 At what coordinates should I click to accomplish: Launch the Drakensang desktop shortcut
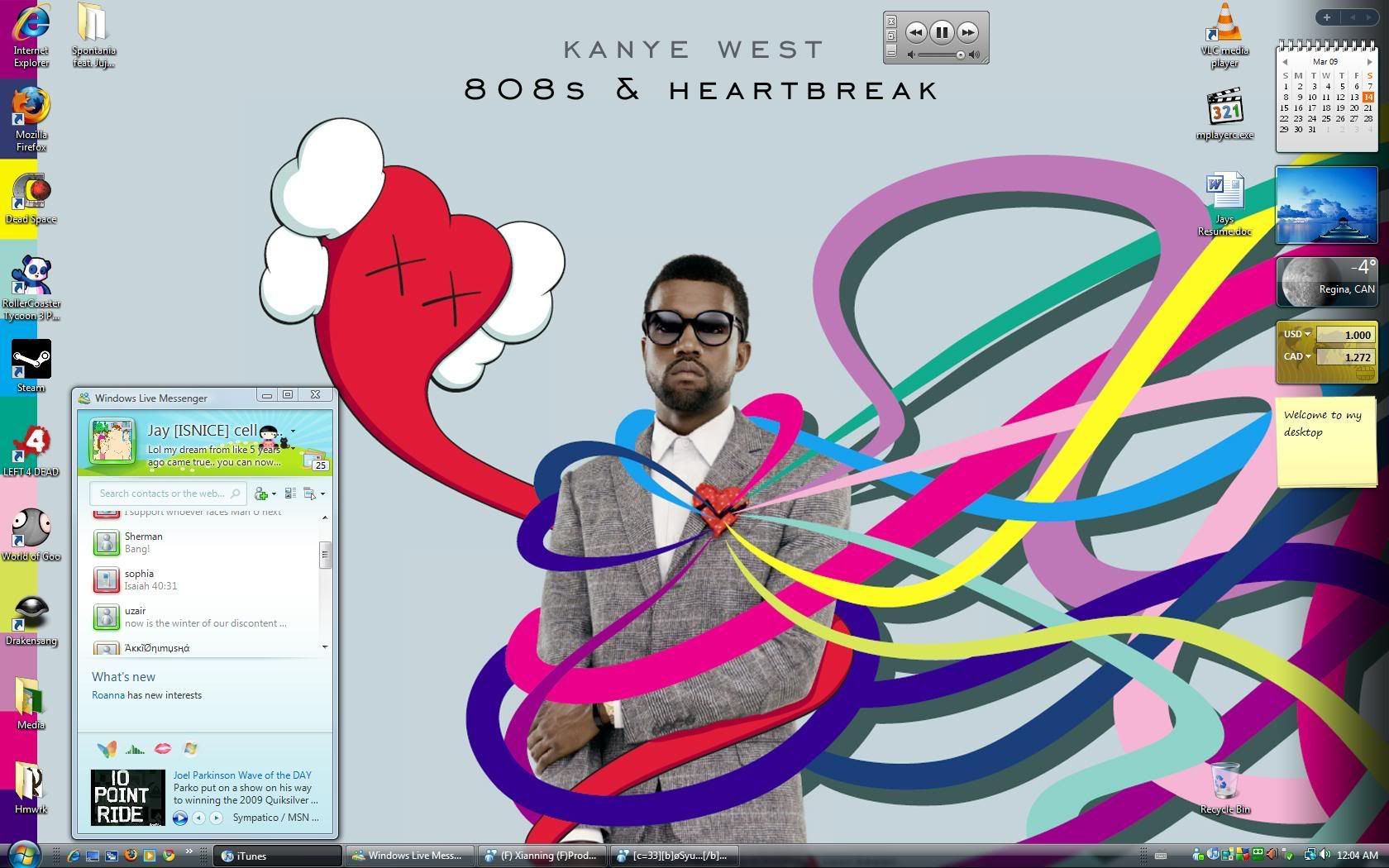pyautogui.click(x=31, y=620)
